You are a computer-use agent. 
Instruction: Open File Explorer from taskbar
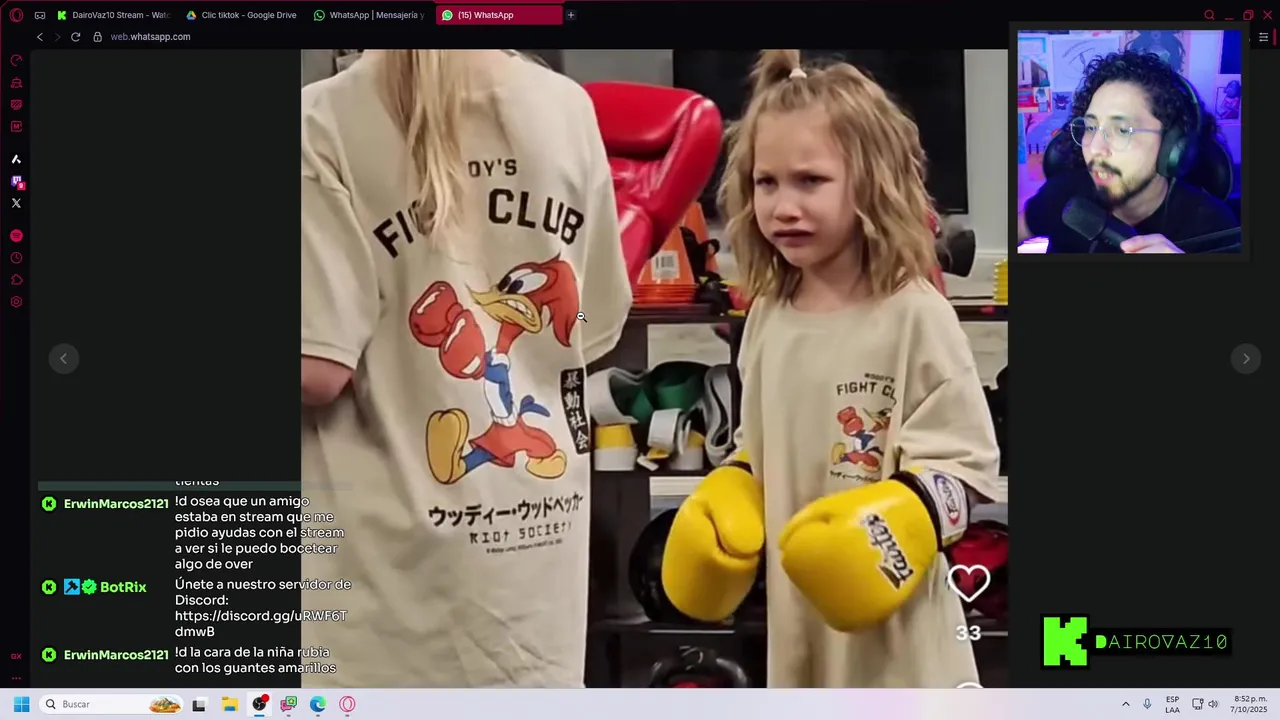click(229, 704)
